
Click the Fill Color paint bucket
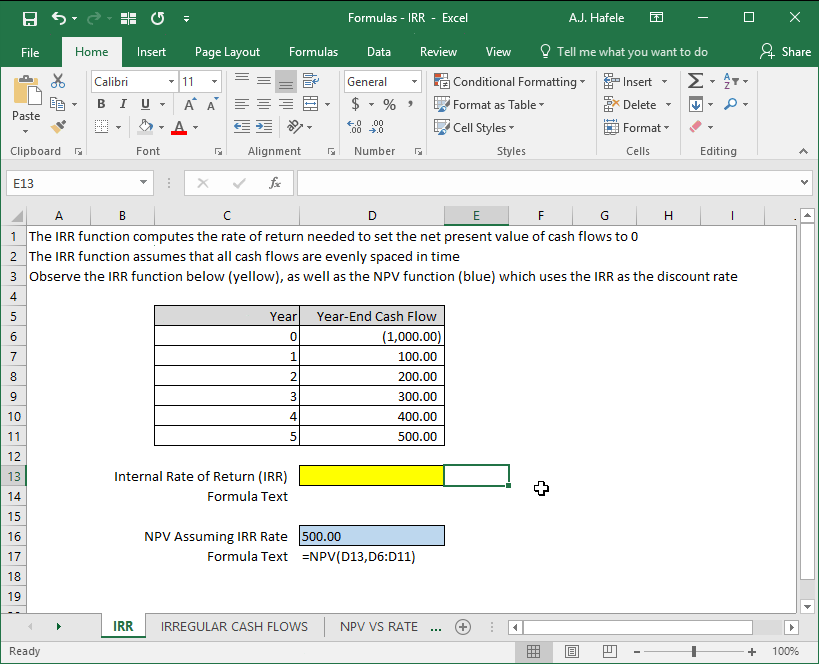click(x=146, y=127)
